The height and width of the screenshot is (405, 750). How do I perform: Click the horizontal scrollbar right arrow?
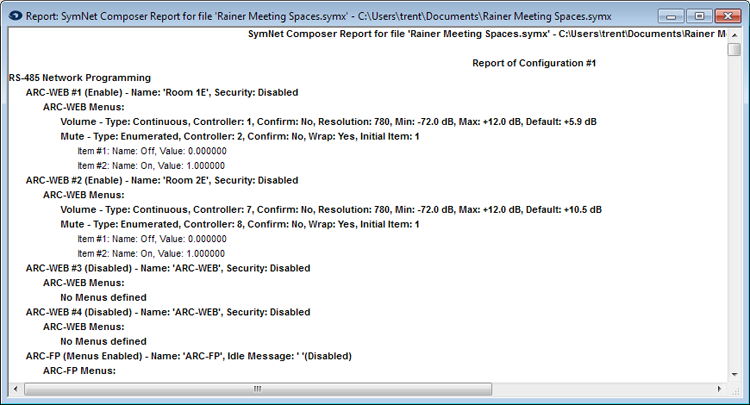tap(720, 389)
